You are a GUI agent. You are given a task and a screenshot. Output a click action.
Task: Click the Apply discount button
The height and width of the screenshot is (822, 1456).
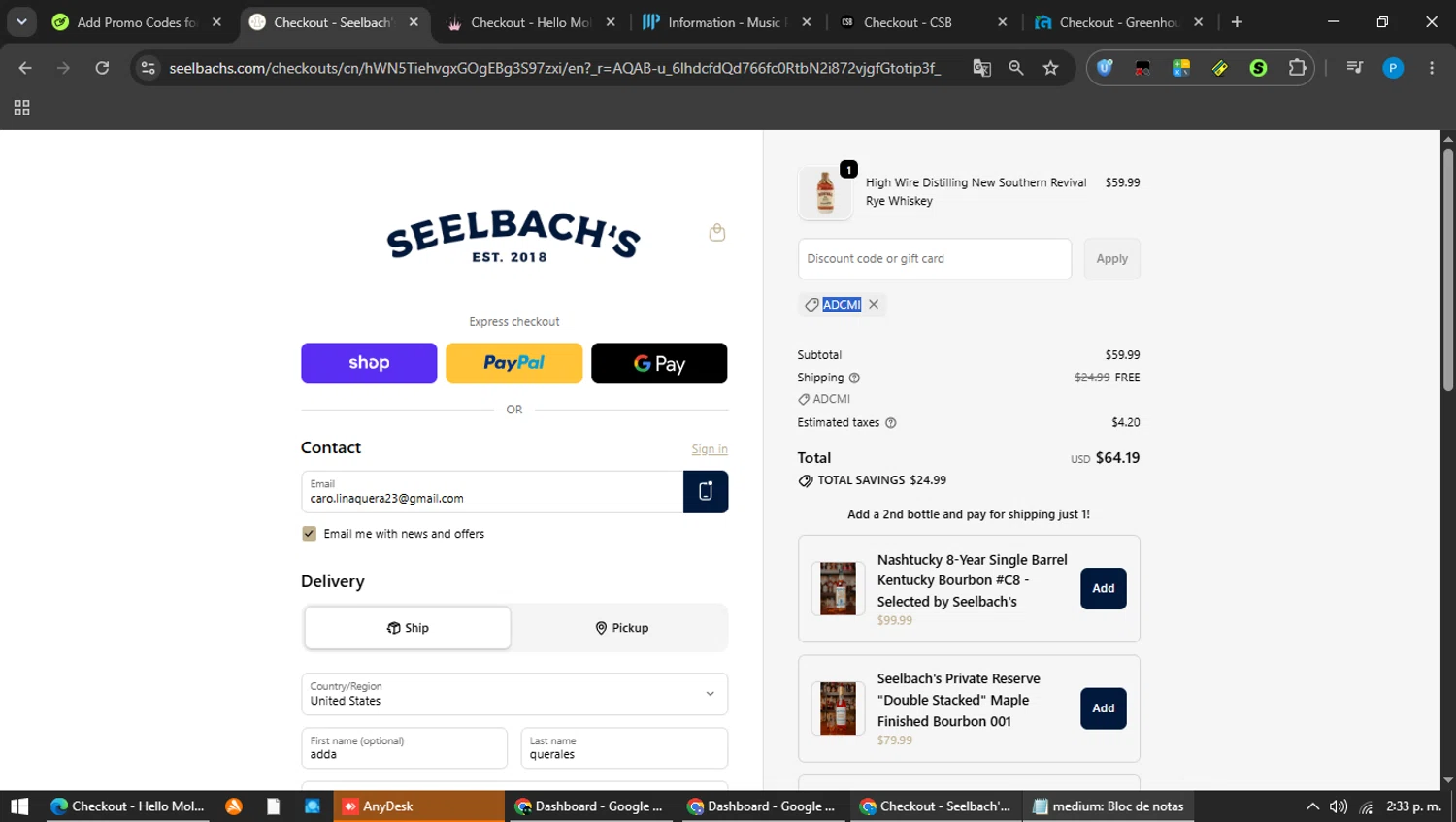click(x=1112, y=259)
